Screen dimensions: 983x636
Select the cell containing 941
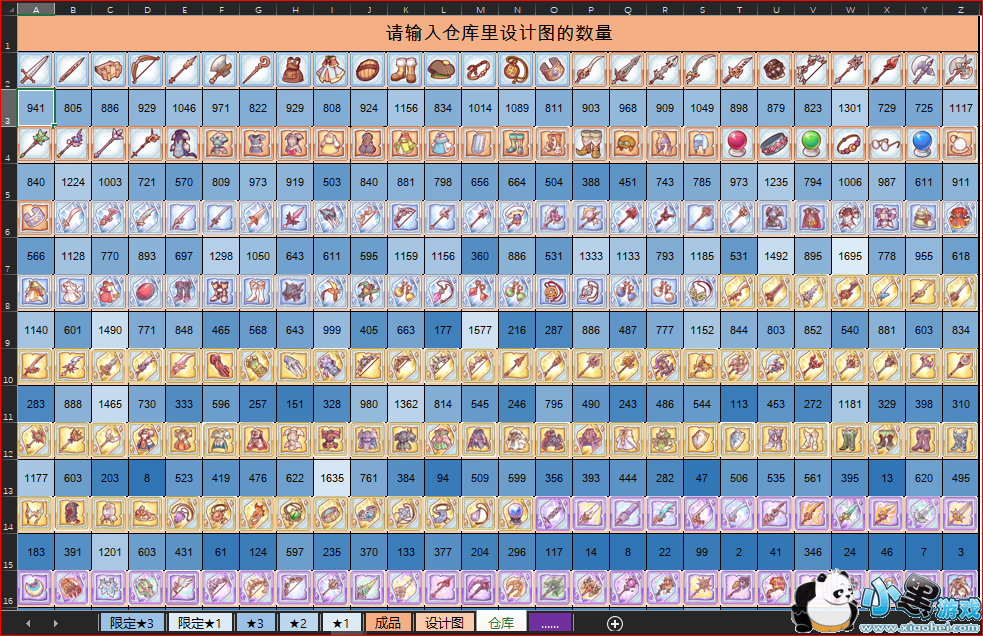point(36,108)
